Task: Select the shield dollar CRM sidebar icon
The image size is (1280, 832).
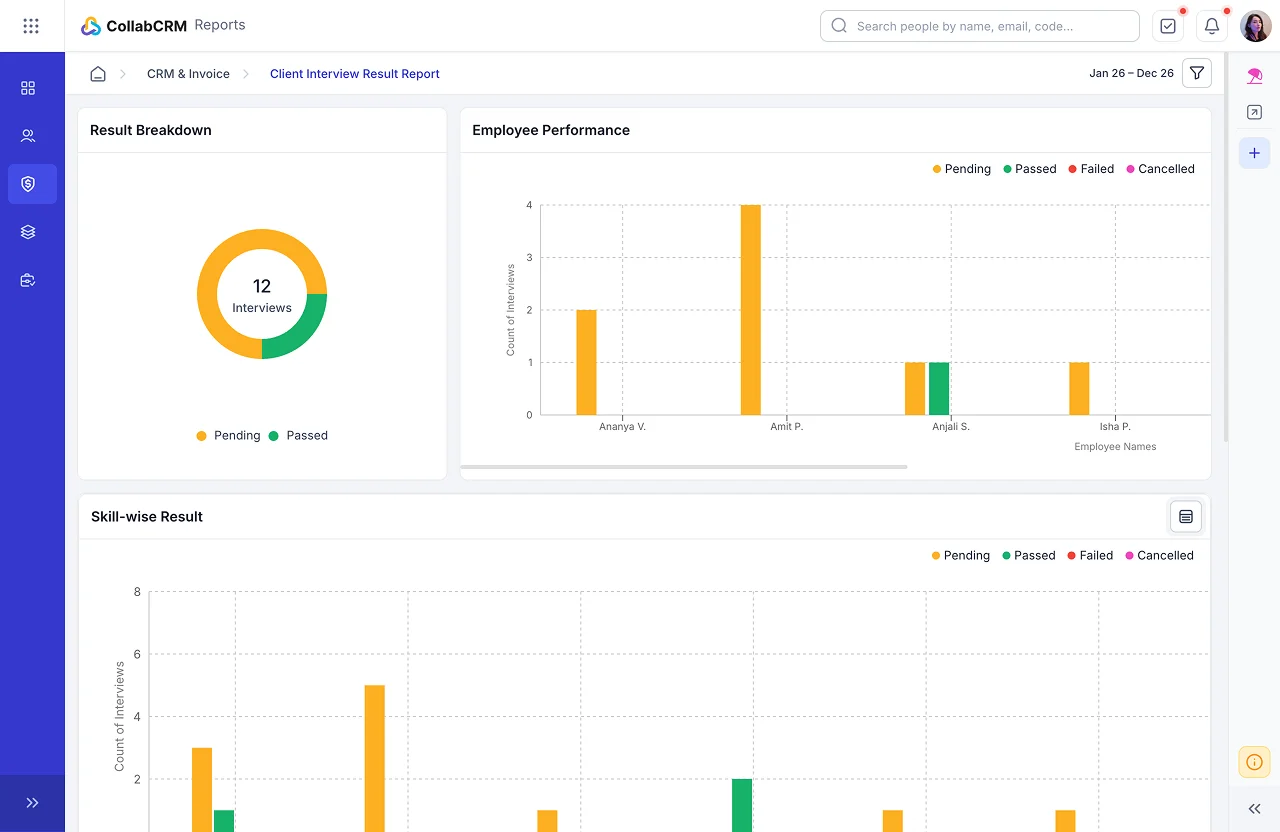Action: pos(32,184)
